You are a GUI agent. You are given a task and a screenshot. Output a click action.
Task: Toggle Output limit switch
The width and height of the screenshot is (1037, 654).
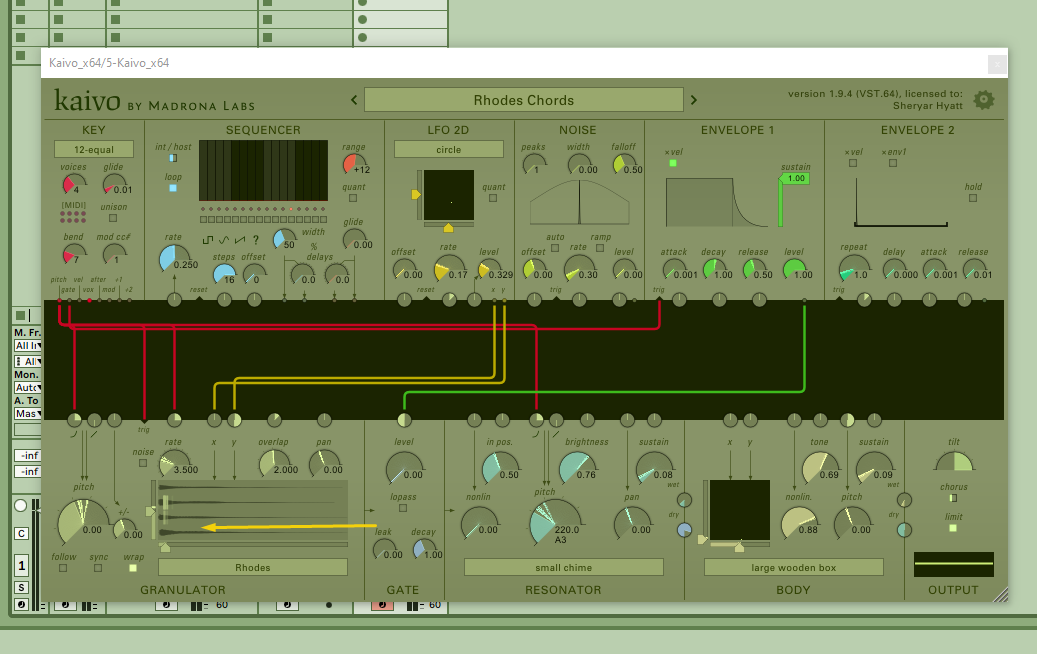coord(953,528)
